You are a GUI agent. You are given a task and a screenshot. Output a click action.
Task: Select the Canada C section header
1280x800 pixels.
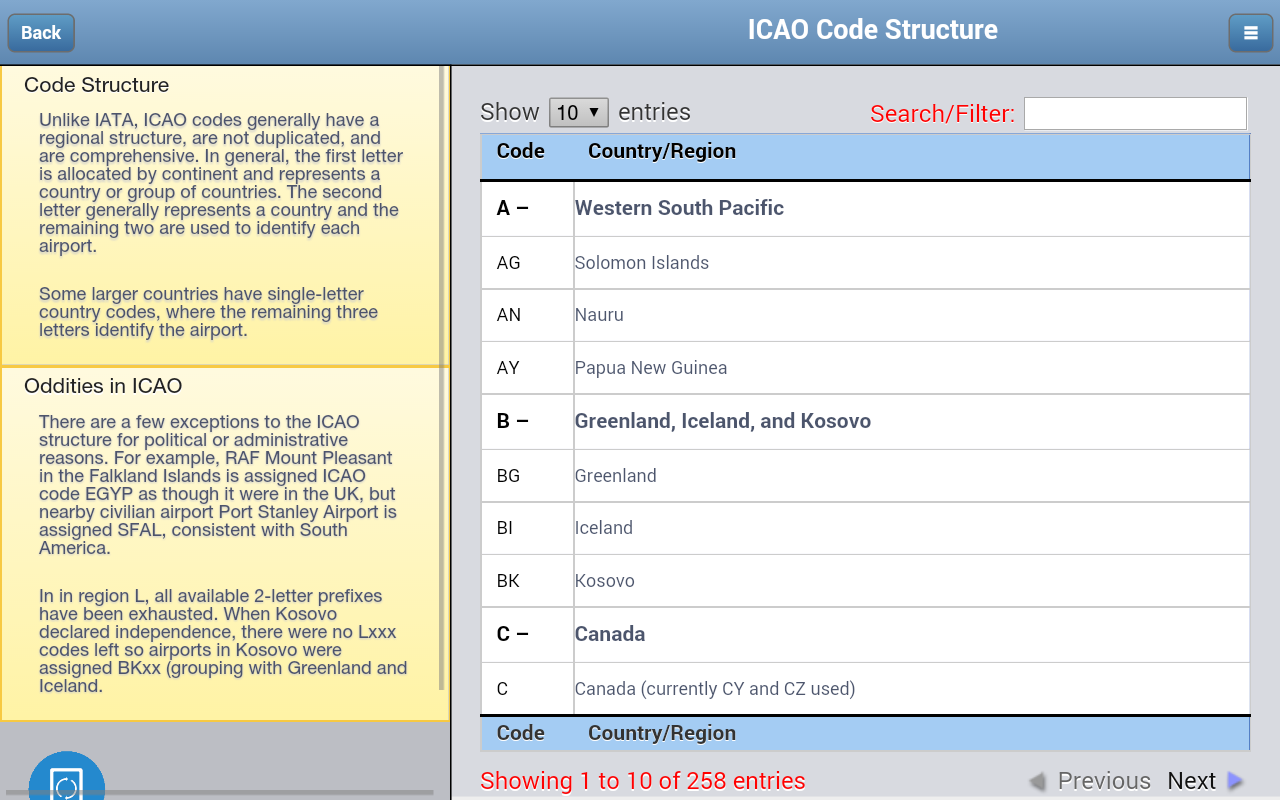[610, 633]
